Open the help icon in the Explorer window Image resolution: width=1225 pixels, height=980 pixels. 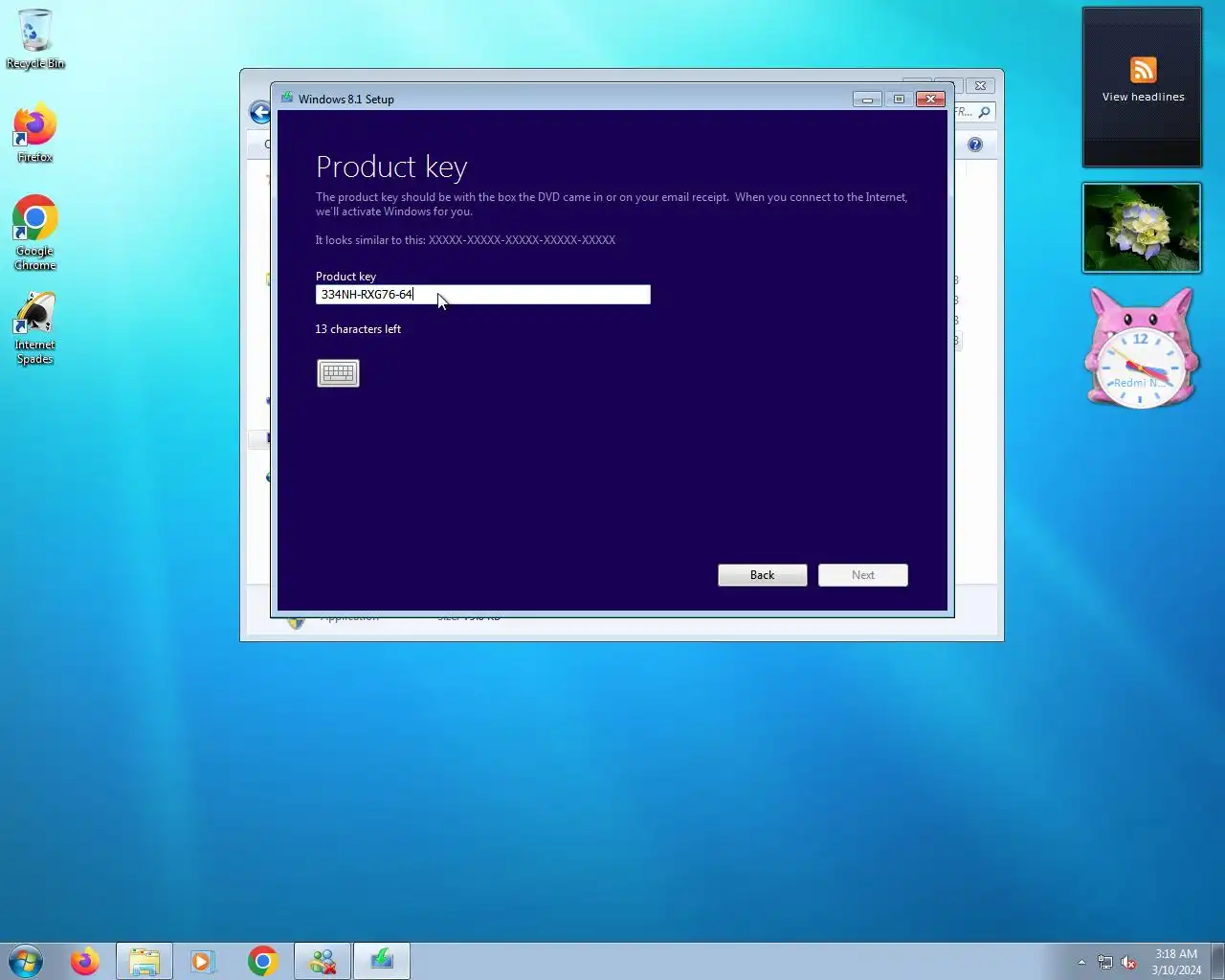click(974, 145)
